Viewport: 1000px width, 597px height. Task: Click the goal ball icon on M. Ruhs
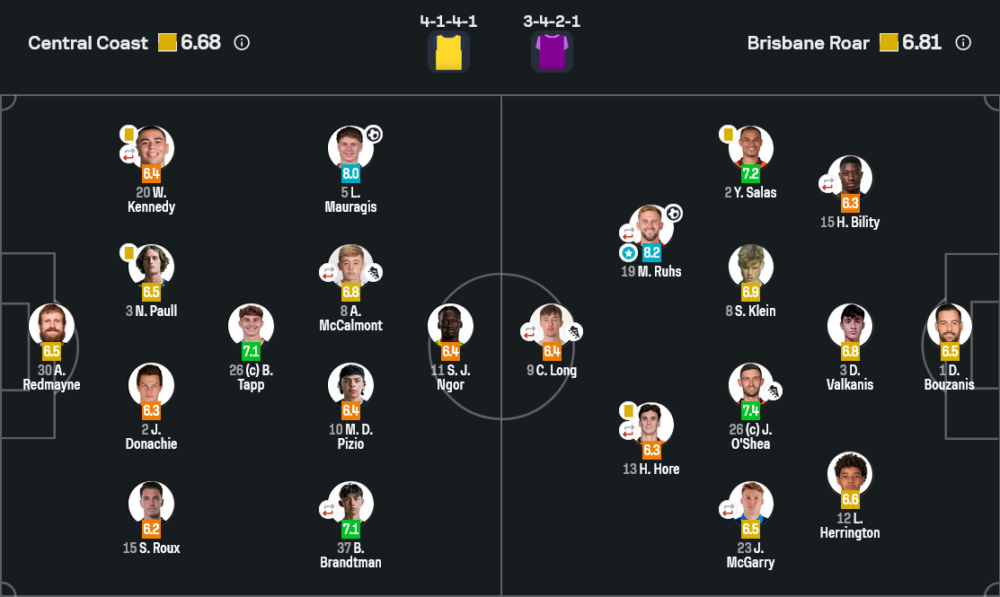[x=674, y=213]
